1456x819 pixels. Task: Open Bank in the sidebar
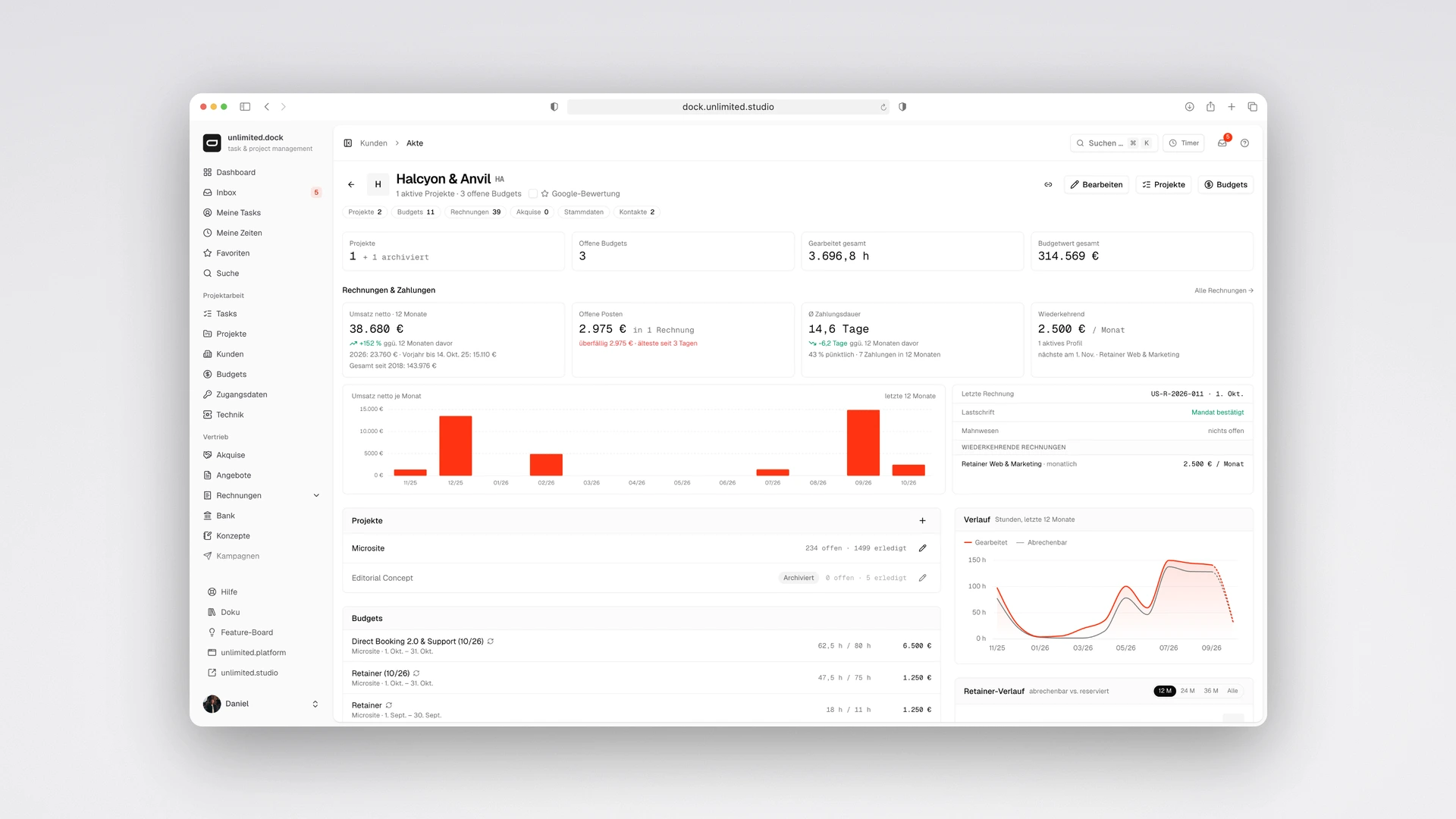click(x=262, y=516)
